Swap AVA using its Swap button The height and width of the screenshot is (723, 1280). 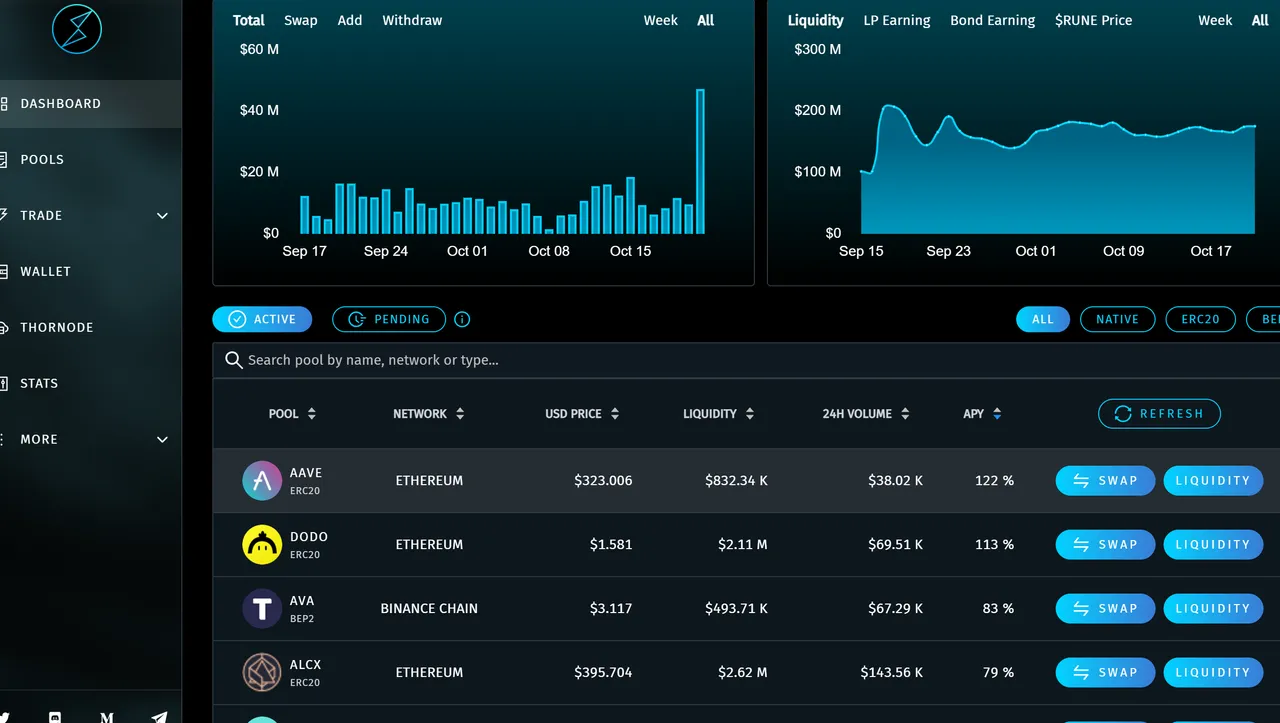pos(1105,609)
